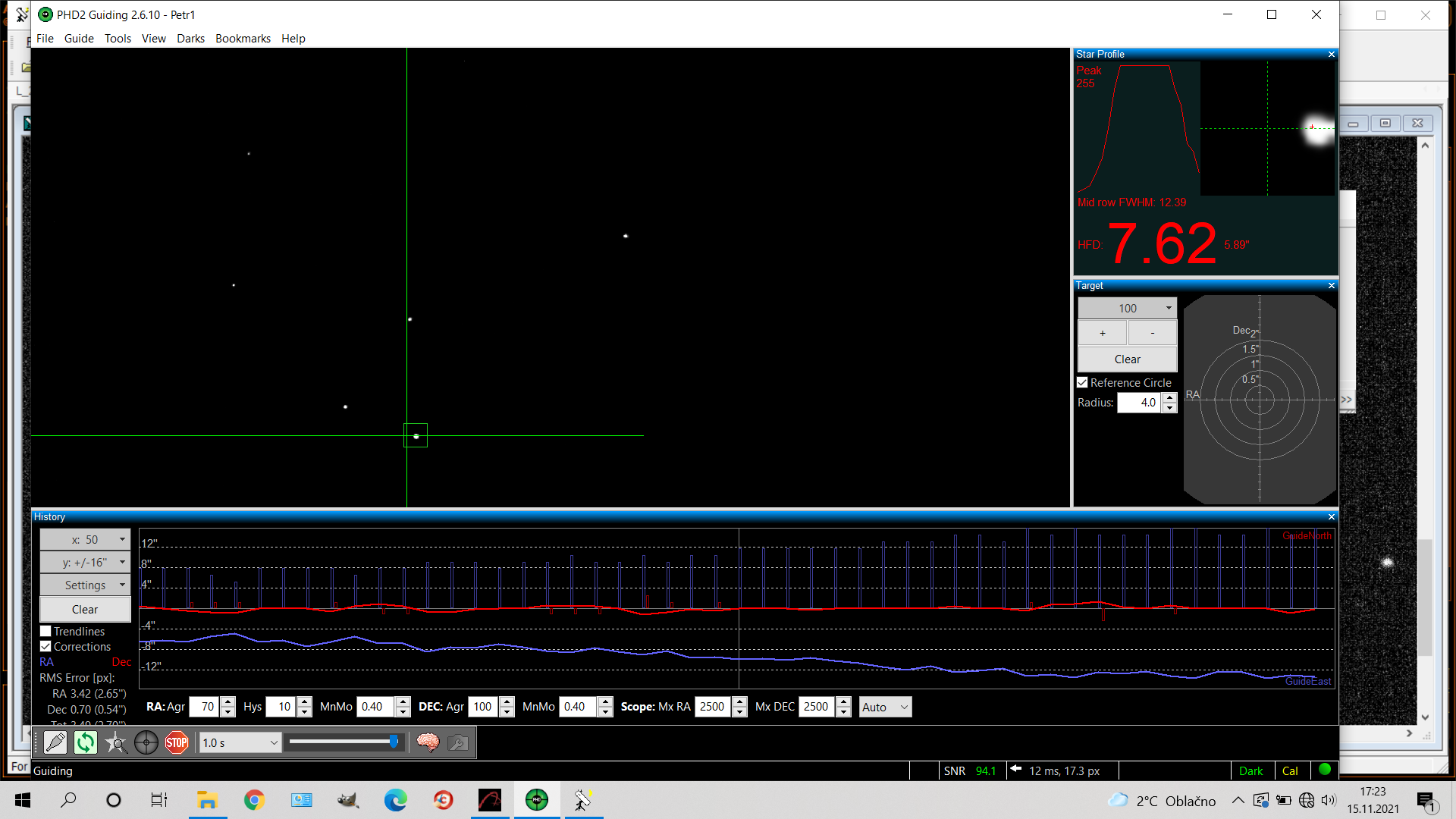Viewport: 1456px width, 819px height.
Task: Open Cortana circle on the taskbar
Action: tap(114, 800)
